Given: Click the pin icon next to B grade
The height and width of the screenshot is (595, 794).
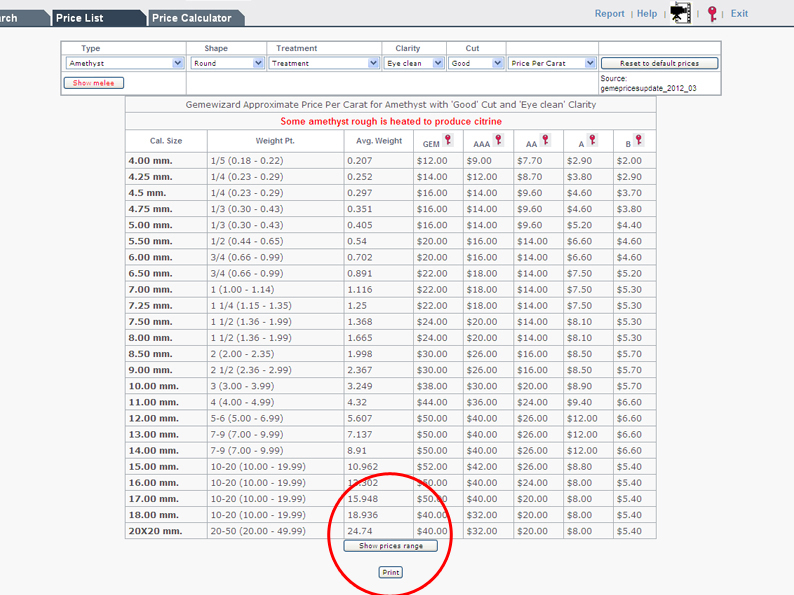Looking at the screenshot, I should 639,141.
